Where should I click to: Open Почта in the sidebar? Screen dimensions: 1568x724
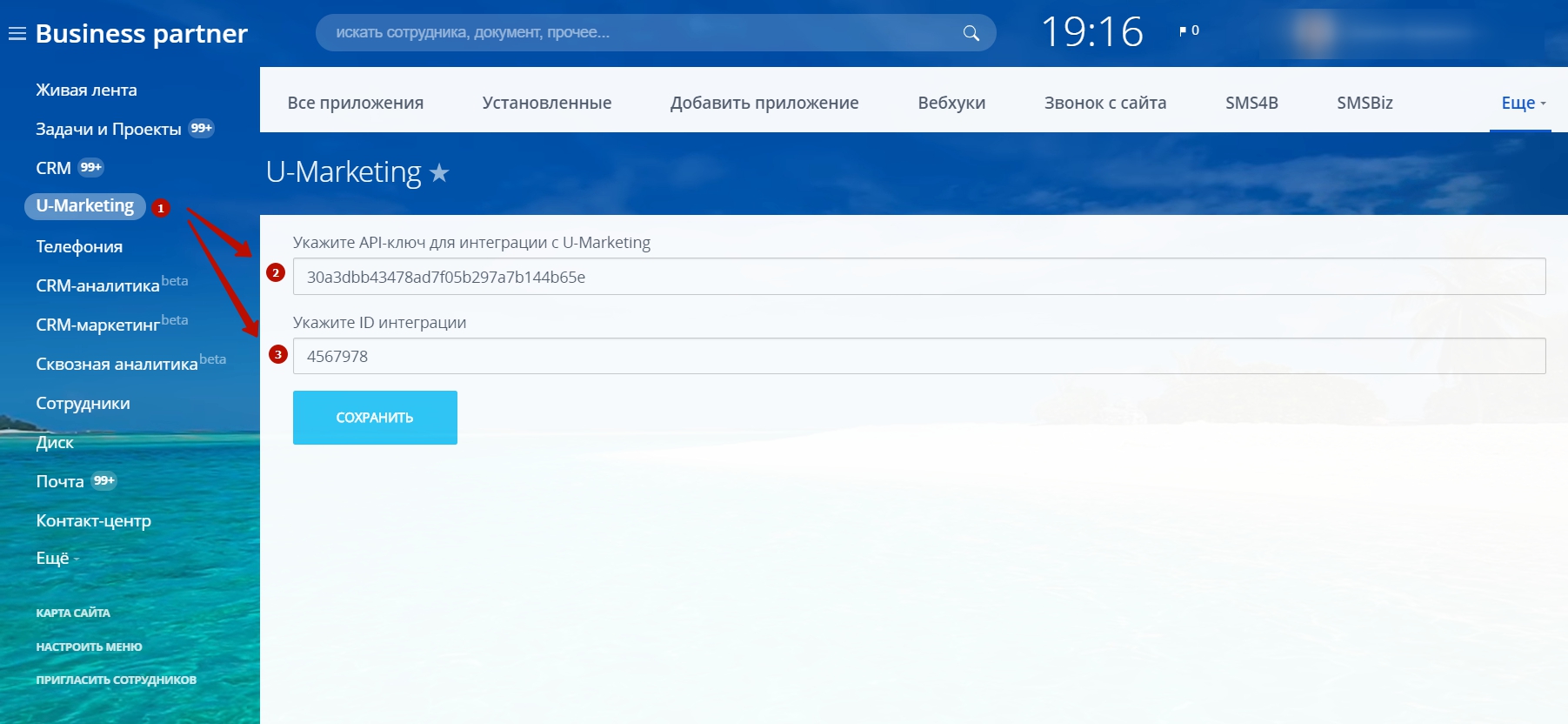point(60,481)
